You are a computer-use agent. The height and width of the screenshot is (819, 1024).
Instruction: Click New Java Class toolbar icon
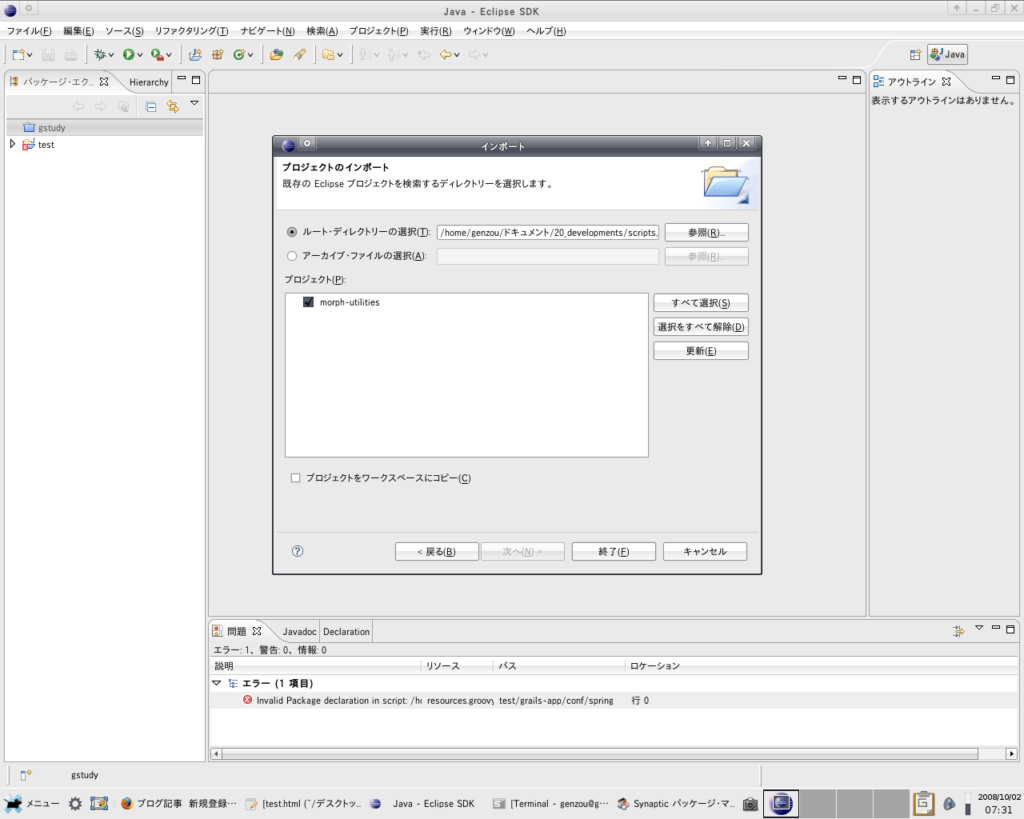click(239, 55)
